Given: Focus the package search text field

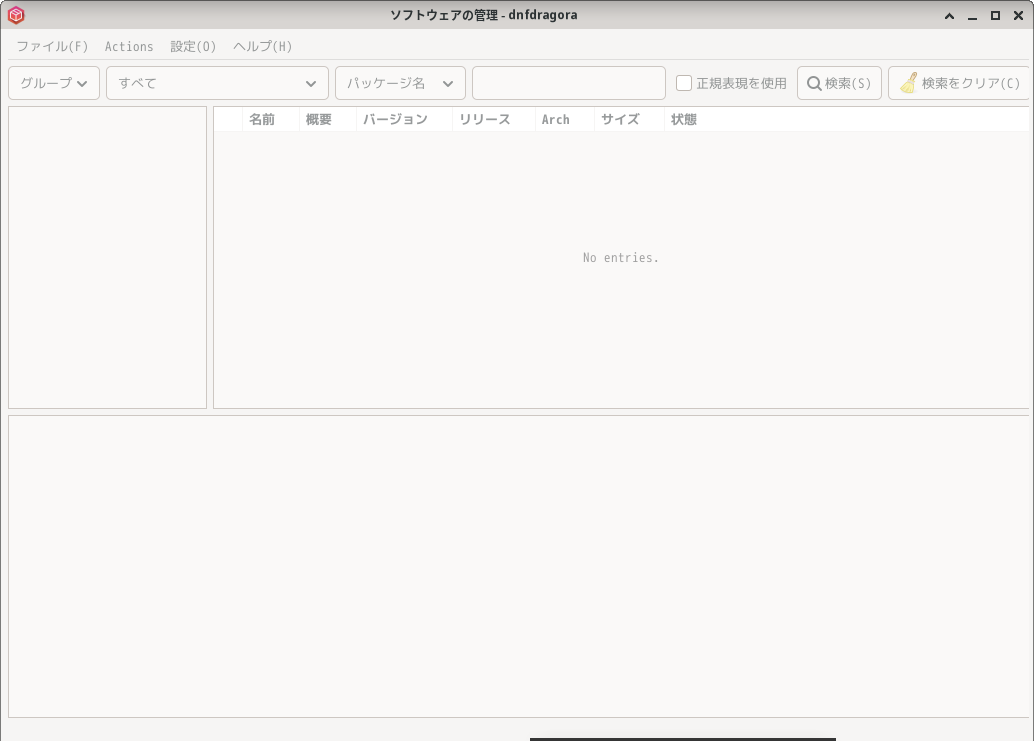Looking at the screenshot, I should [x=568, y=83].
